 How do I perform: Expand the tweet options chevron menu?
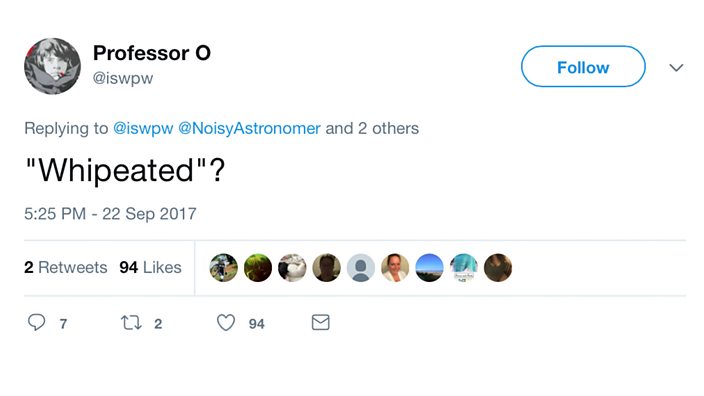(676, 68)
